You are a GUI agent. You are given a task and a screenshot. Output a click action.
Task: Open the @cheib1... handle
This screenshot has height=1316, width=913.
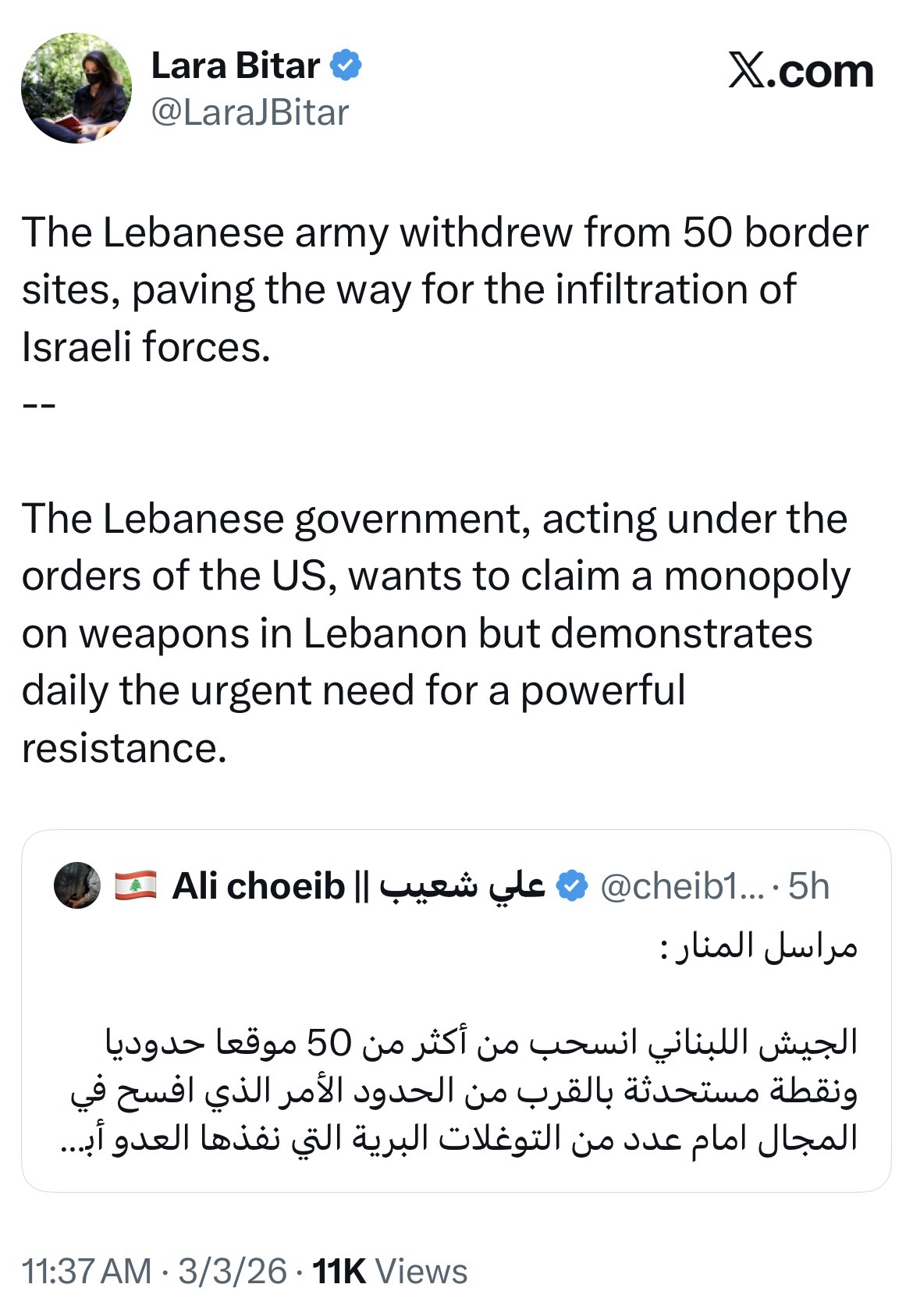(x=673, y=886)
